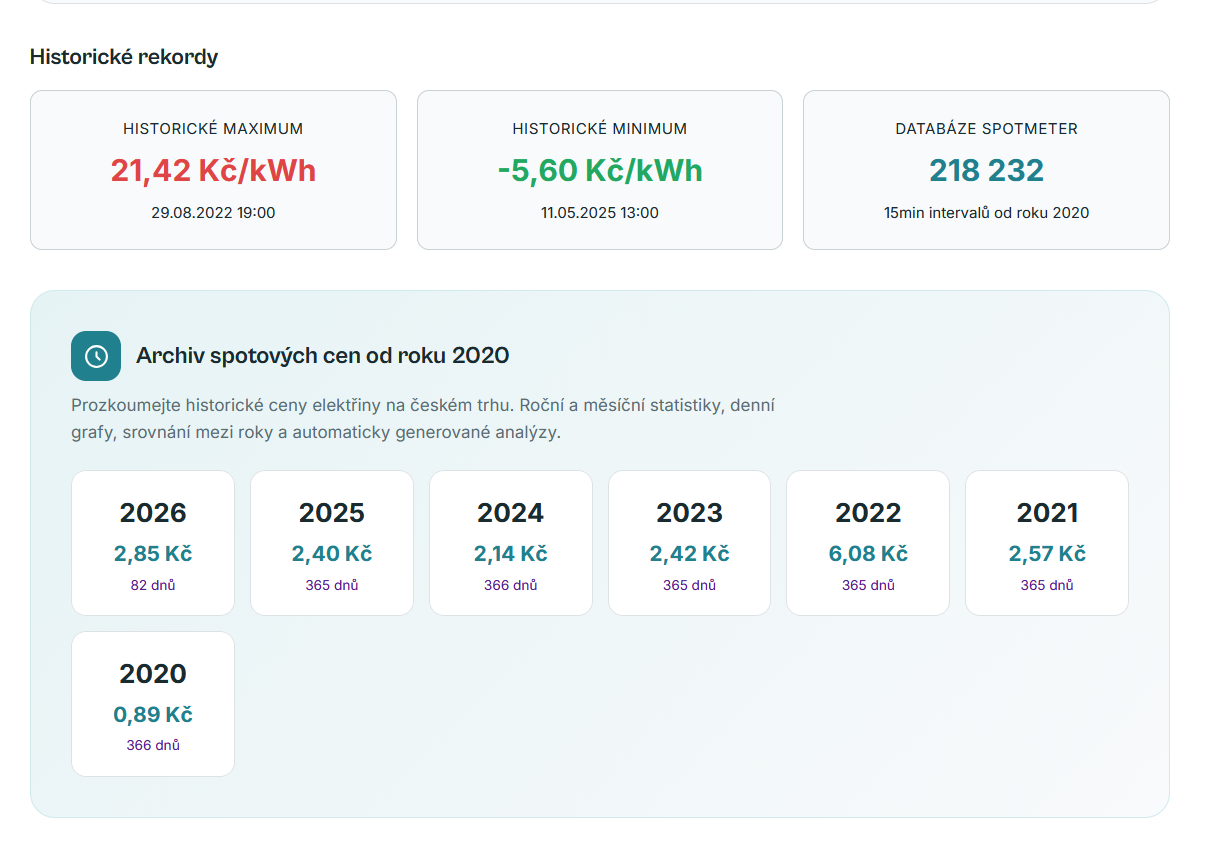
Task: Click the -5,60 Kč/kWh minimum value
Action: coord(599,170)
